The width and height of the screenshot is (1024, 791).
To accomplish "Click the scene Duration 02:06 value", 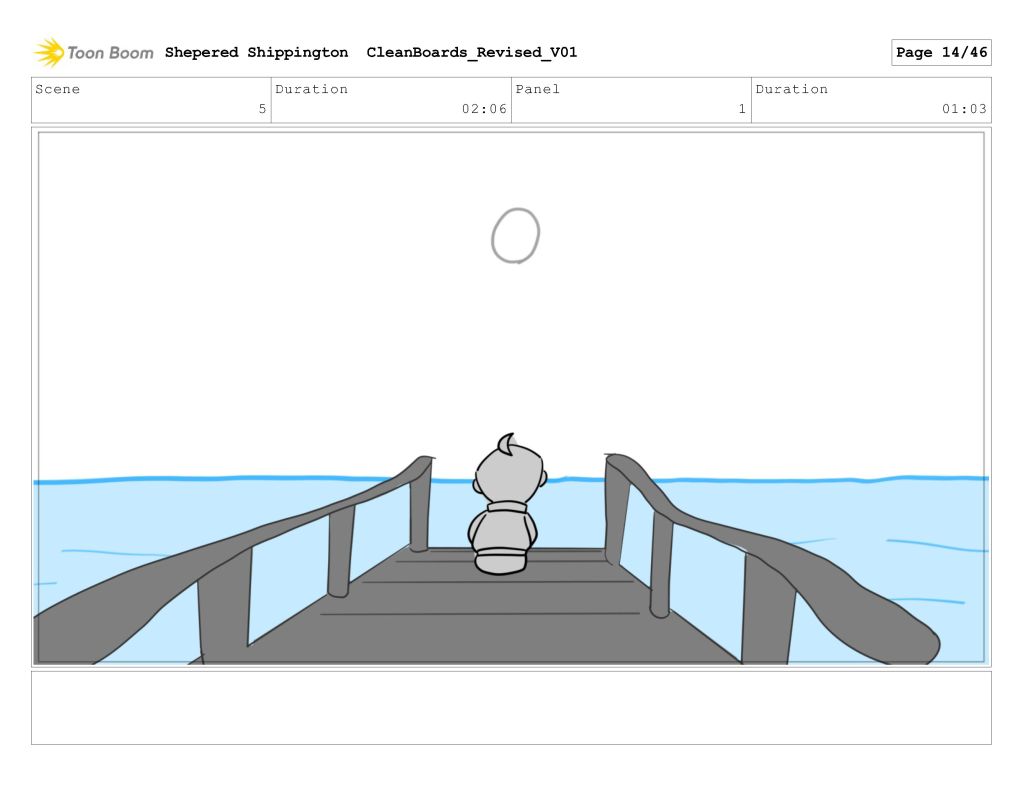I will pyautogui.click(x=484, y=109).
